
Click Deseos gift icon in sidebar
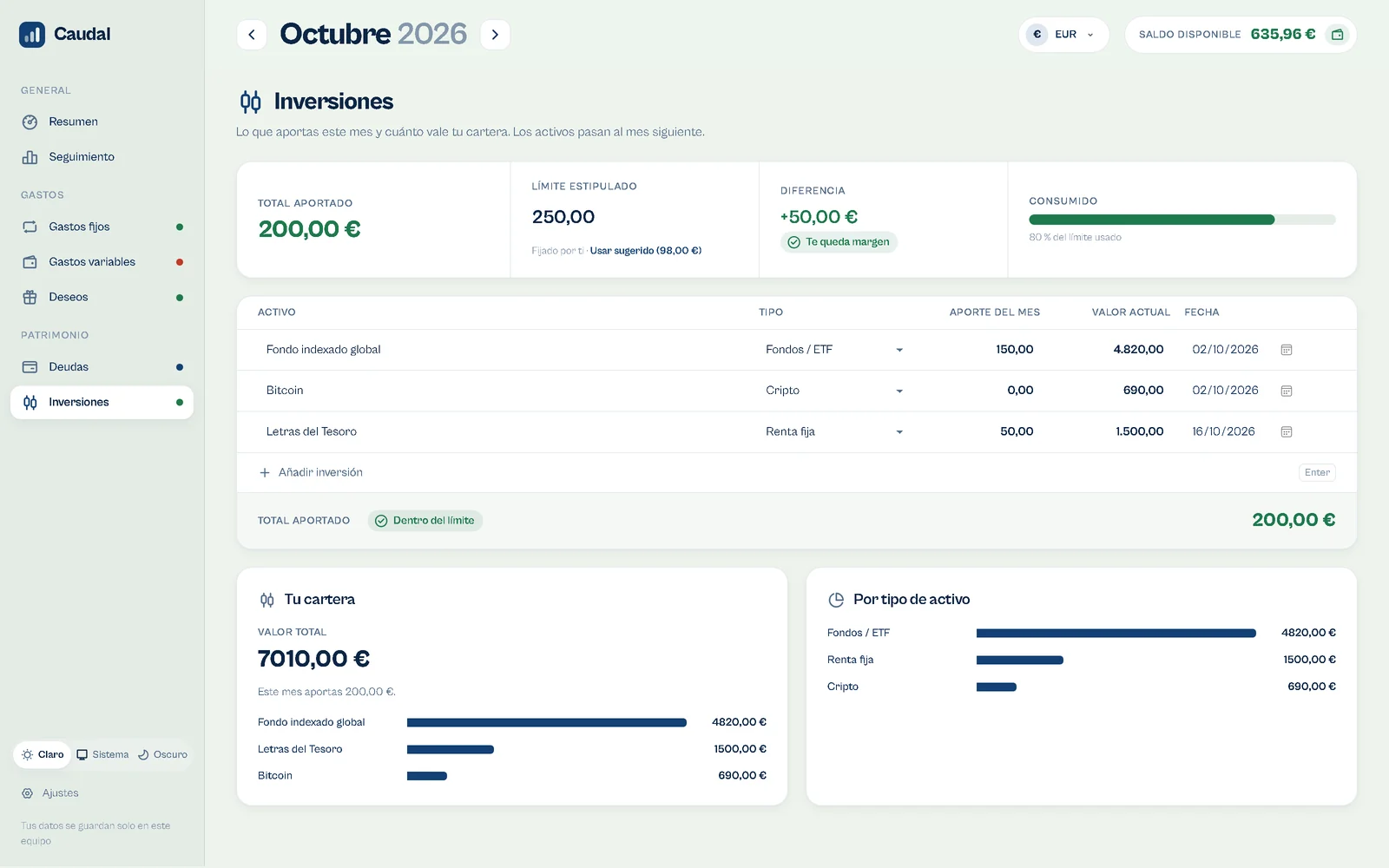[30, 297]
